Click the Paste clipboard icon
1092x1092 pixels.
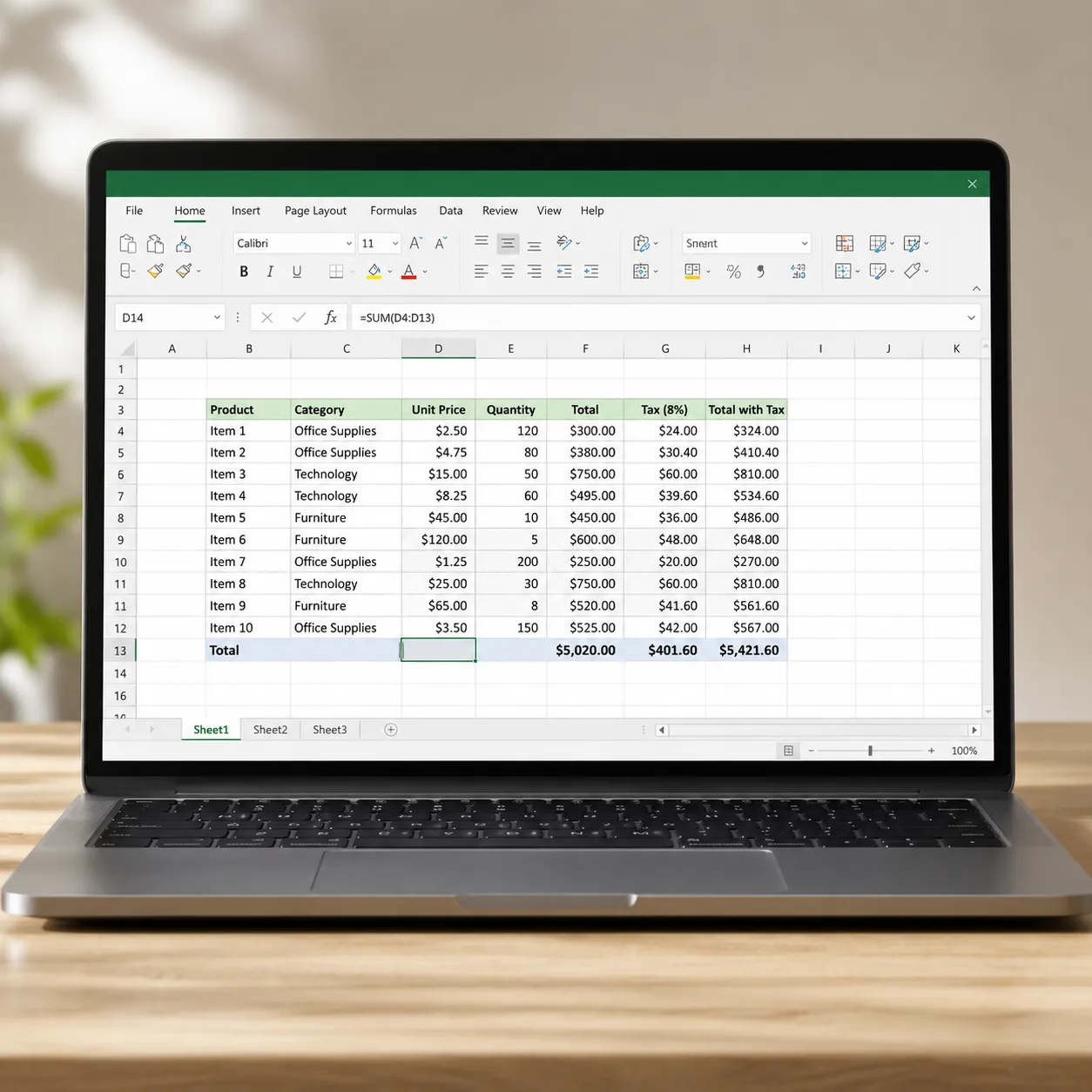click(128, 244)
